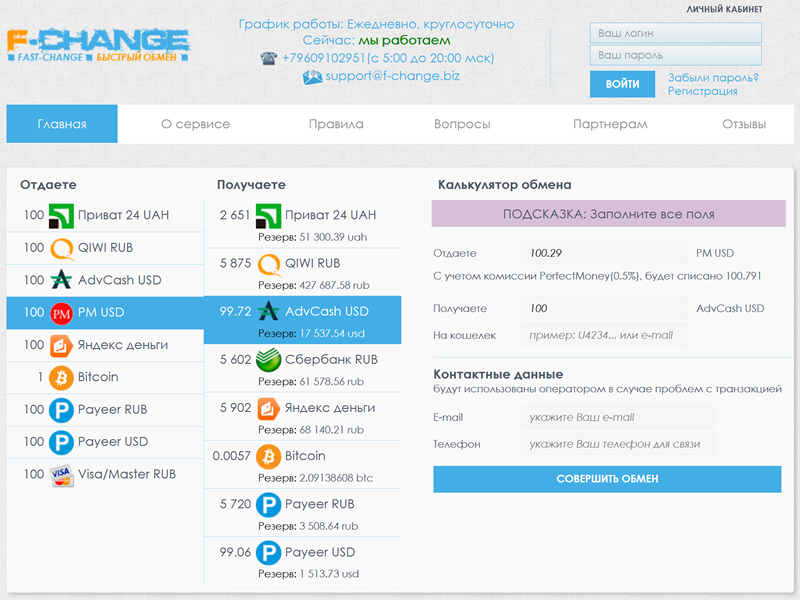Focus the Ваш пароль input field

[x=676, y=55]
